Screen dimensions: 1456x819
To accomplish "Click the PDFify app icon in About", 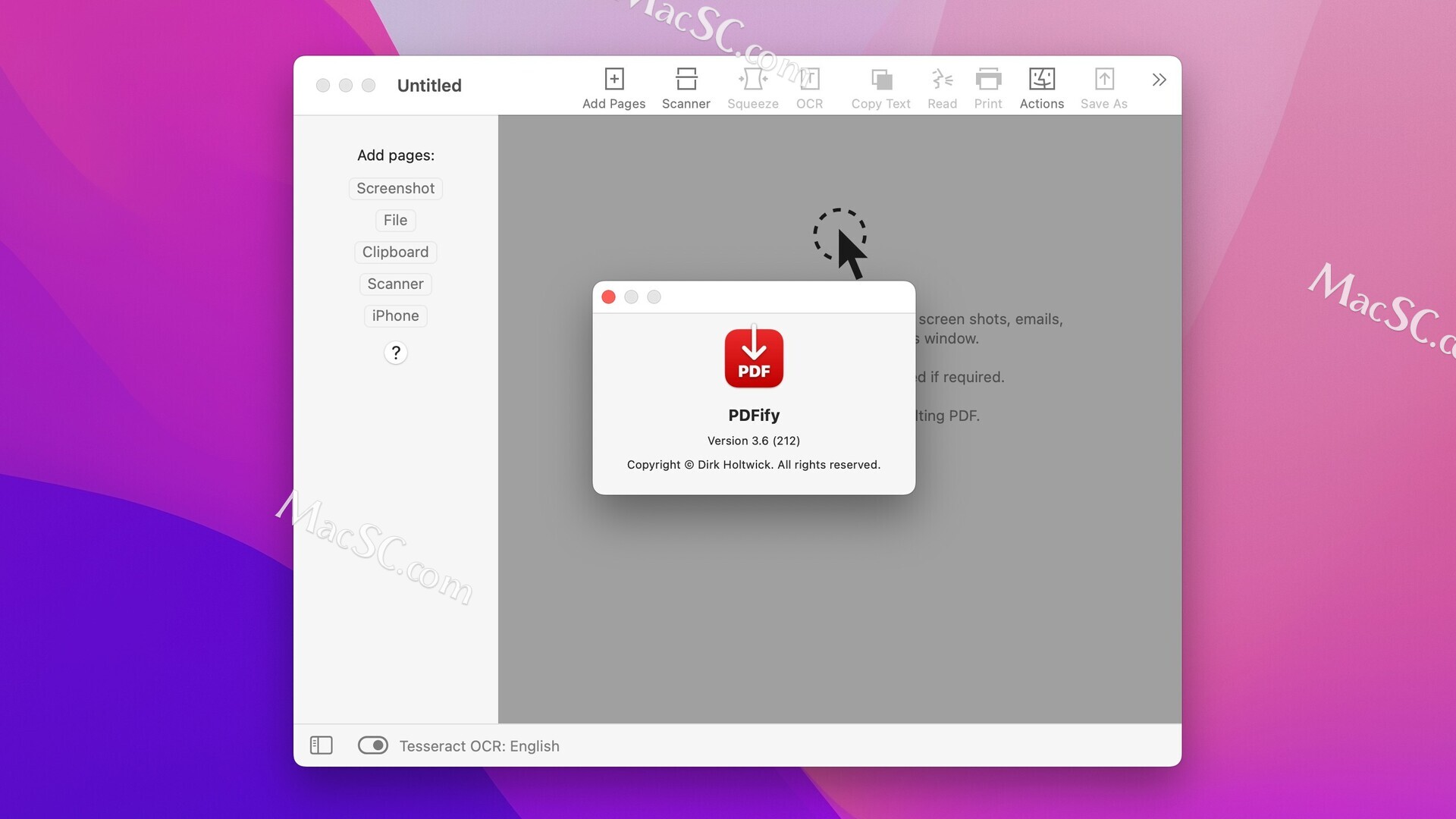I will pos(754,357).
